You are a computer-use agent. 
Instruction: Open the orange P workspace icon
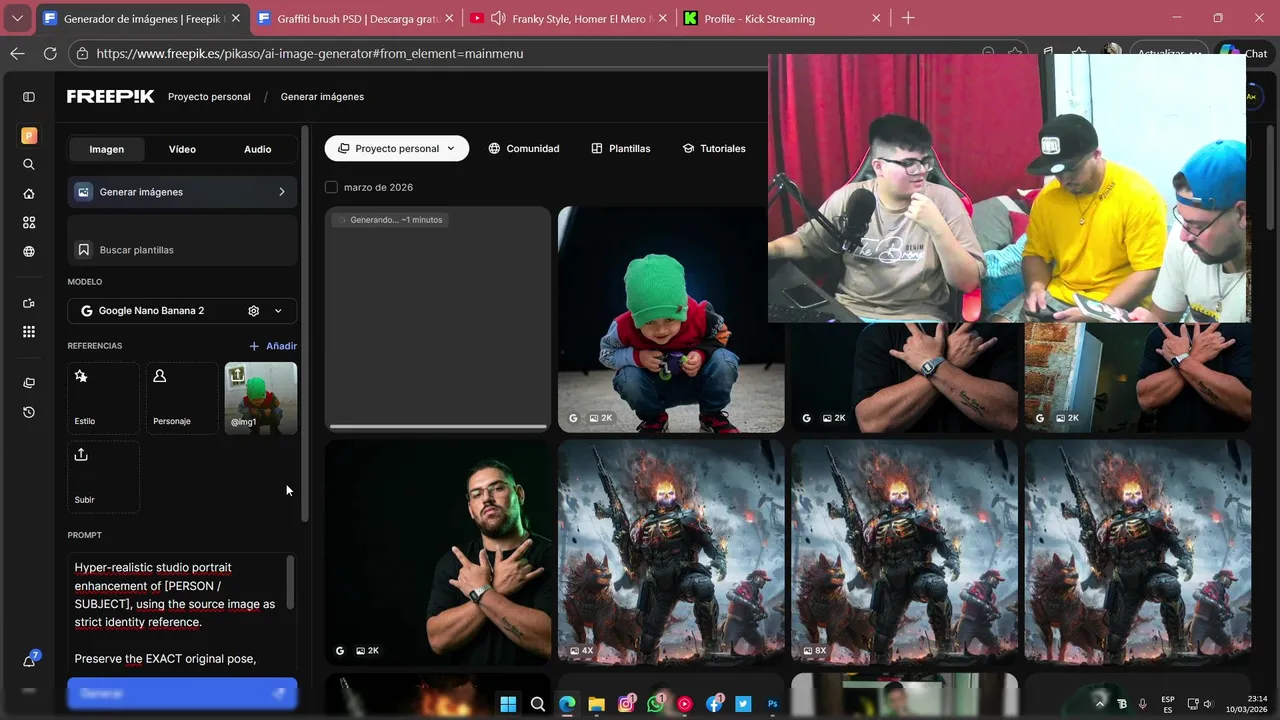click(29, 136)
